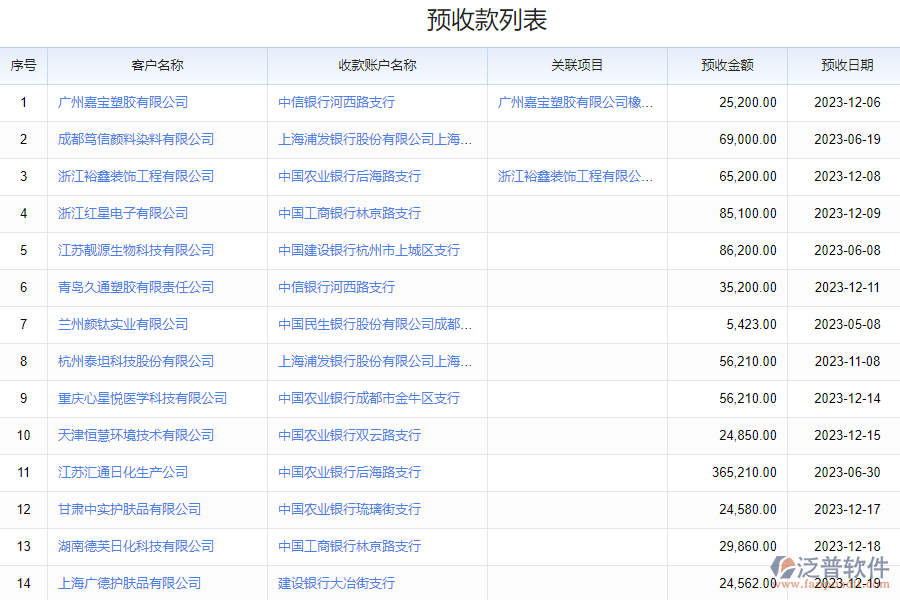This screenshot has height=600, width=900.
Task: Open 中国农业银行成都市金牛区支行 account link
Action: [369, 398]
